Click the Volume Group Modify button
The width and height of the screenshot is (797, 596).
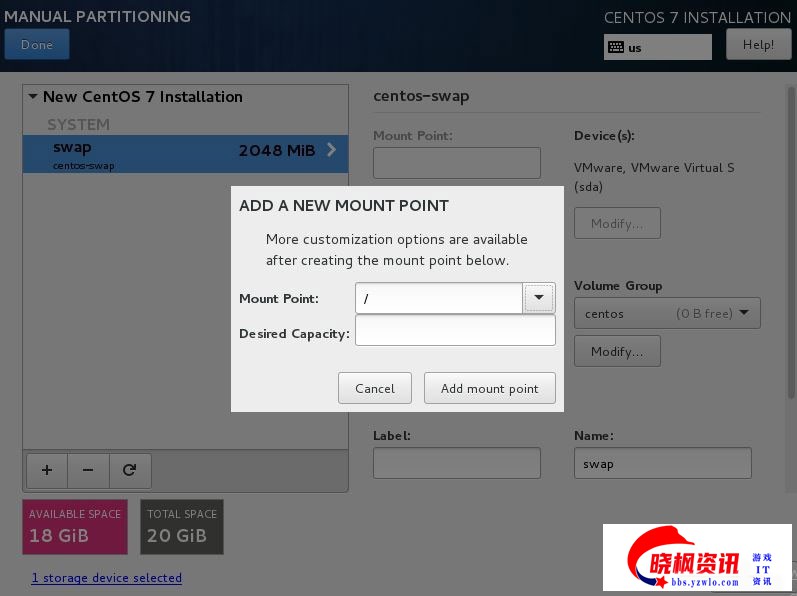pos(617,351)
